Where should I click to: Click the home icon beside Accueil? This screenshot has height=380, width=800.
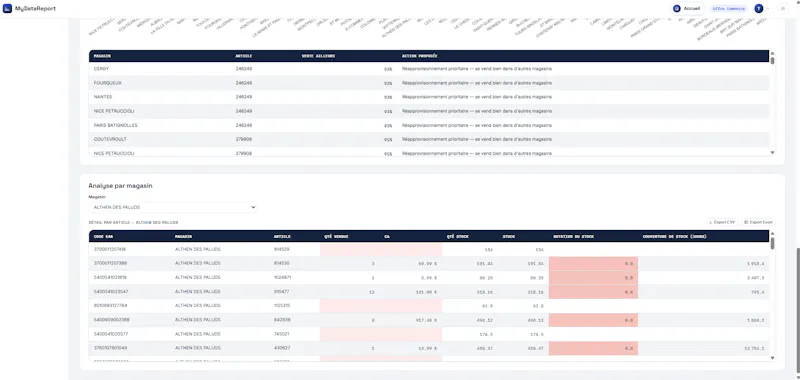pyautogui.click(x=677, y=9)
